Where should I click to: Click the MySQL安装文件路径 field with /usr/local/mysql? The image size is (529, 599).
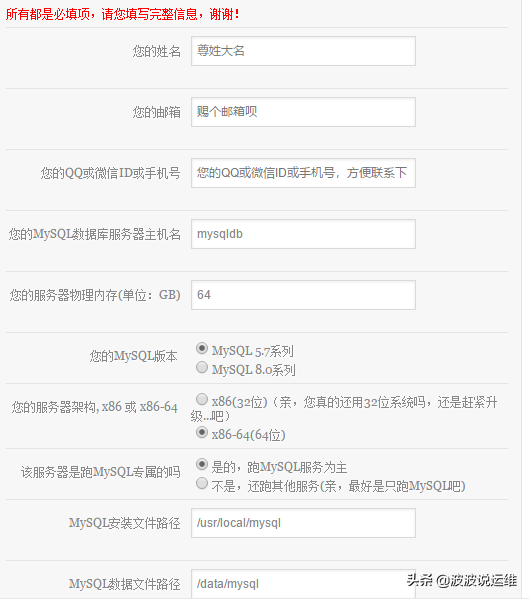click(303, 523)
